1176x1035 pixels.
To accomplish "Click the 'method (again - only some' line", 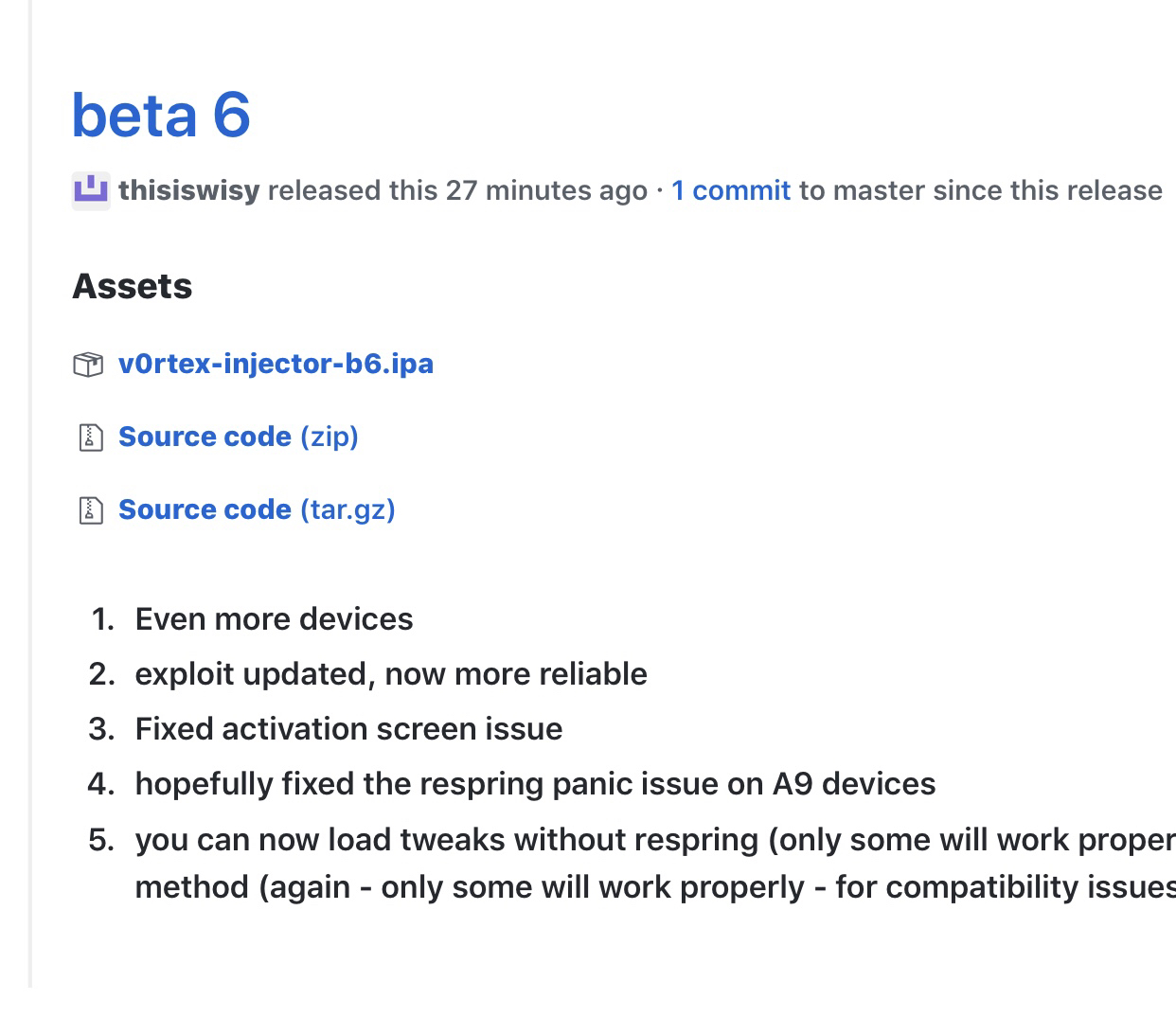I will pos(655,887).
